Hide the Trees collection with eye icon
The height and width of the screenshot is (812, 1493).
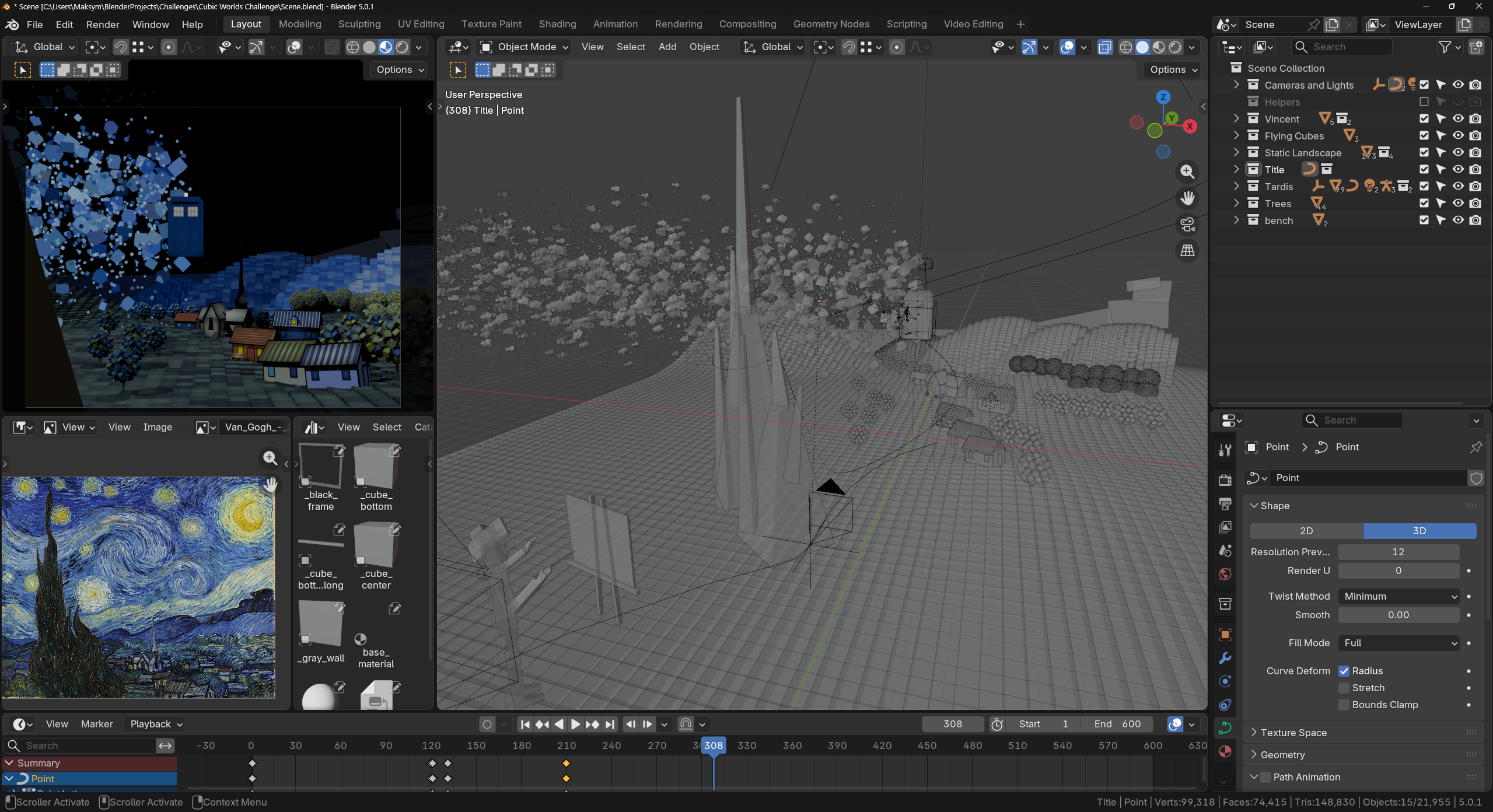[x=1458, y=204]
